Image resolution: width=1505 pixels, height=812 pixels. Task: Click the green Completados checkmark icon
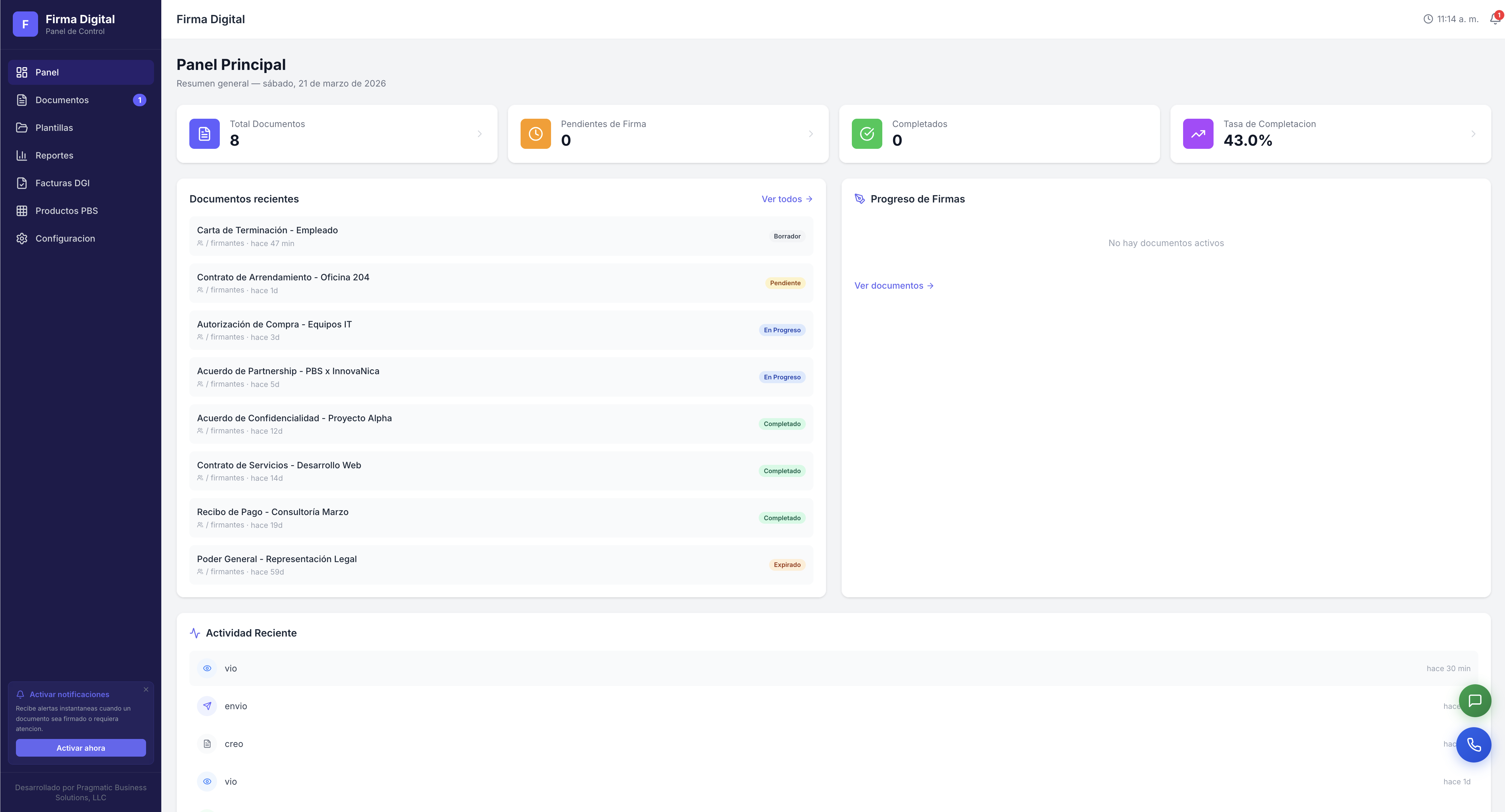866,134
